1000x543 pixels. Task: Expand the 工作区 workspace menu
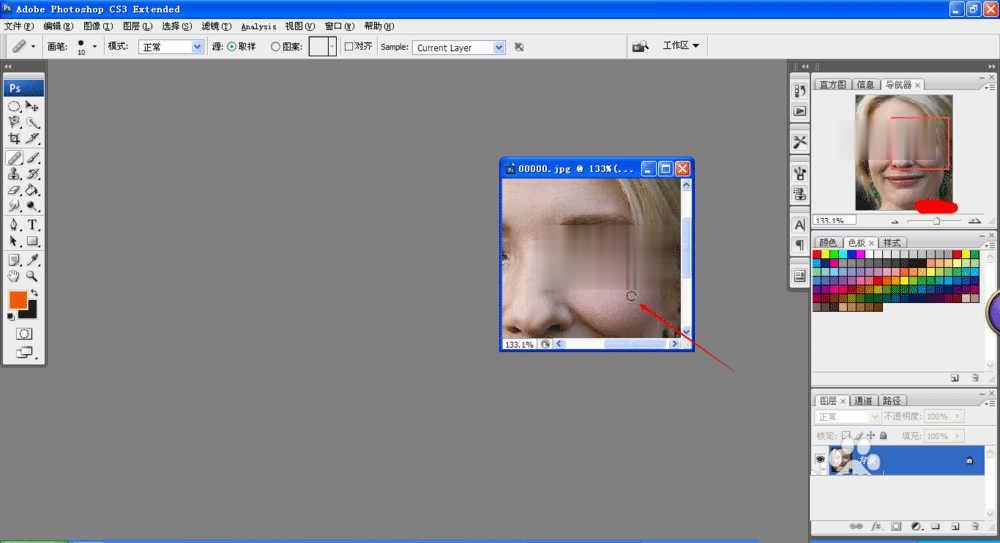tap(680, 46)
